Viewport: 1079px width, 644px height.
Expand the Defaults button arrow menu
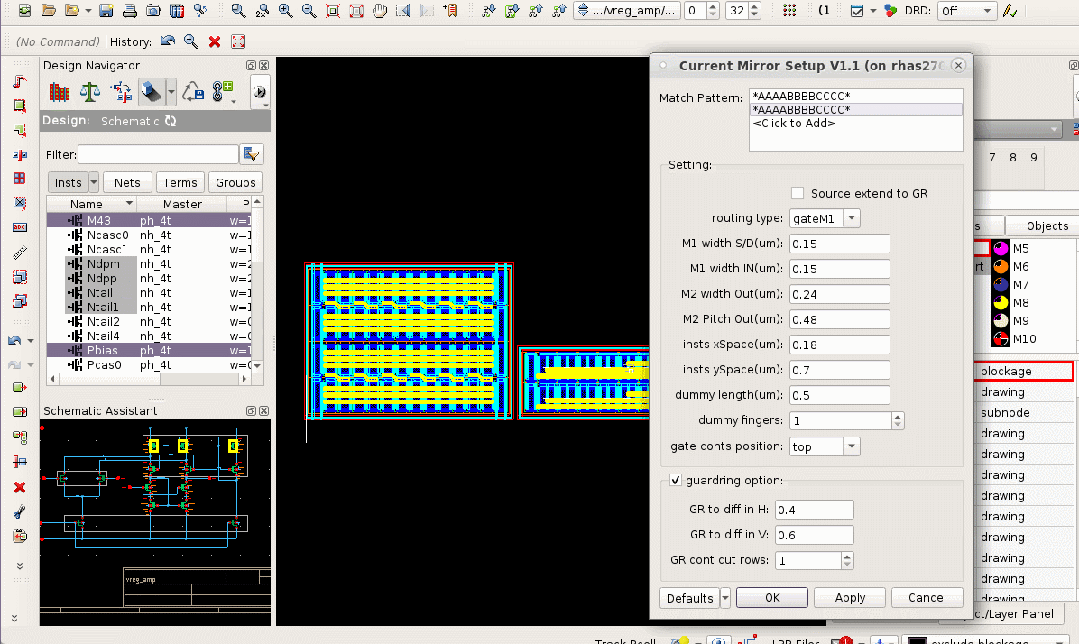coord(725,598)
